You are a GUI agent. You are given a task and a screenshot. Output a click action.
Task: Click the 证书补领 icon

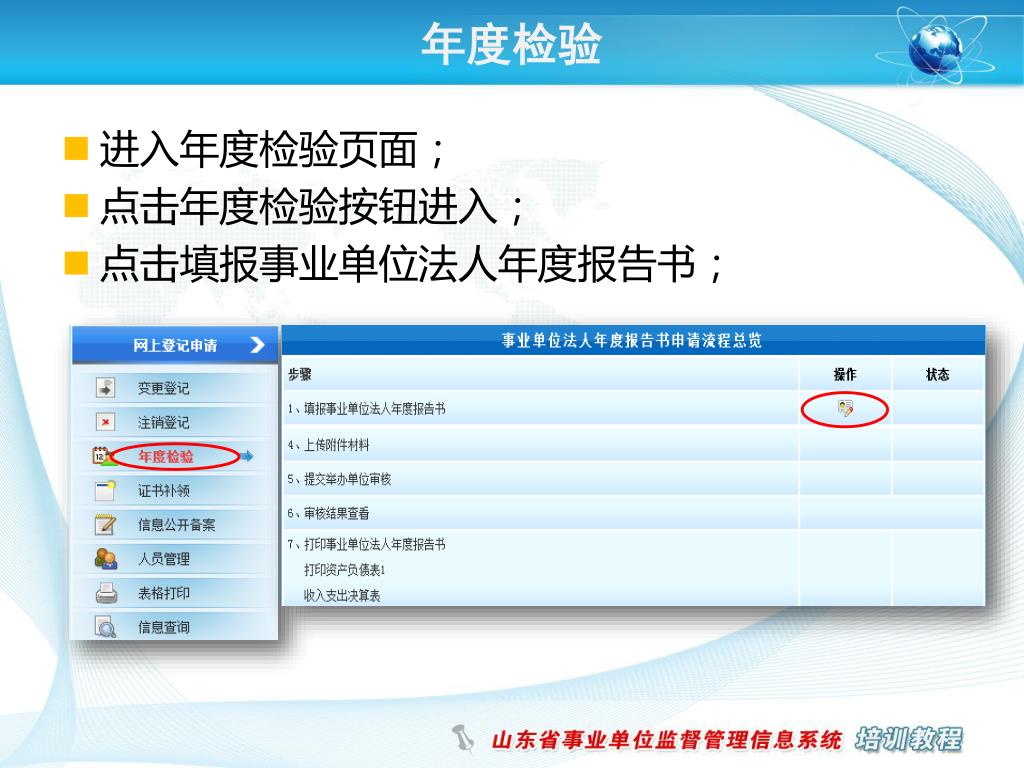coord(105,490)
